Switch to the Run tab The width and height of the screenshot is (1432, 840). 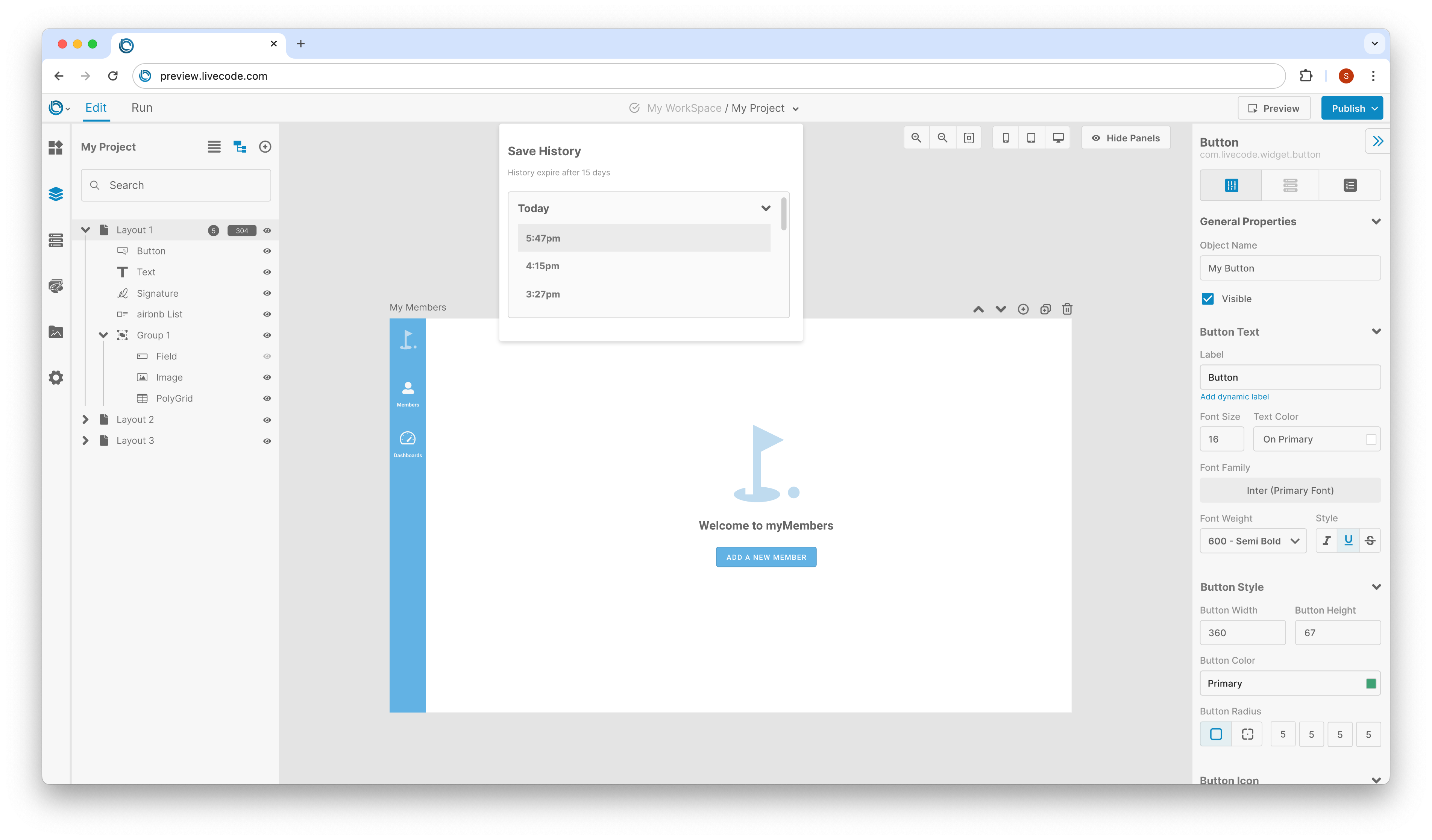coord(141,108)
